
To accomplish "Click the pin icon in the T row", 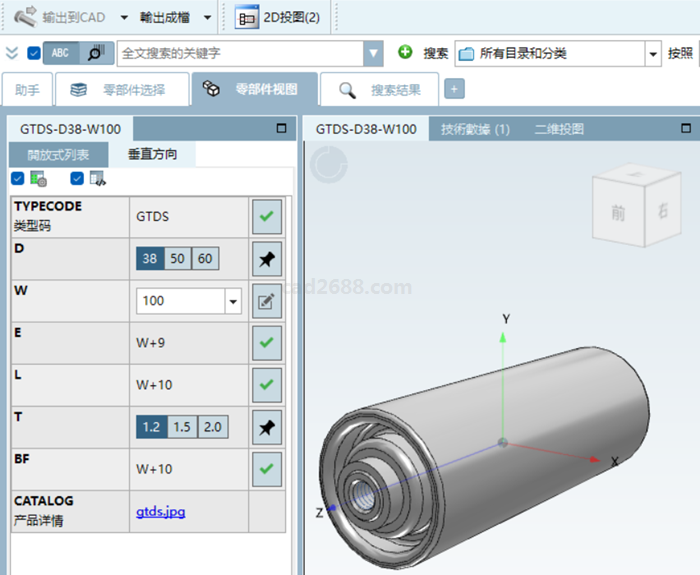I will tap(267, 427).
